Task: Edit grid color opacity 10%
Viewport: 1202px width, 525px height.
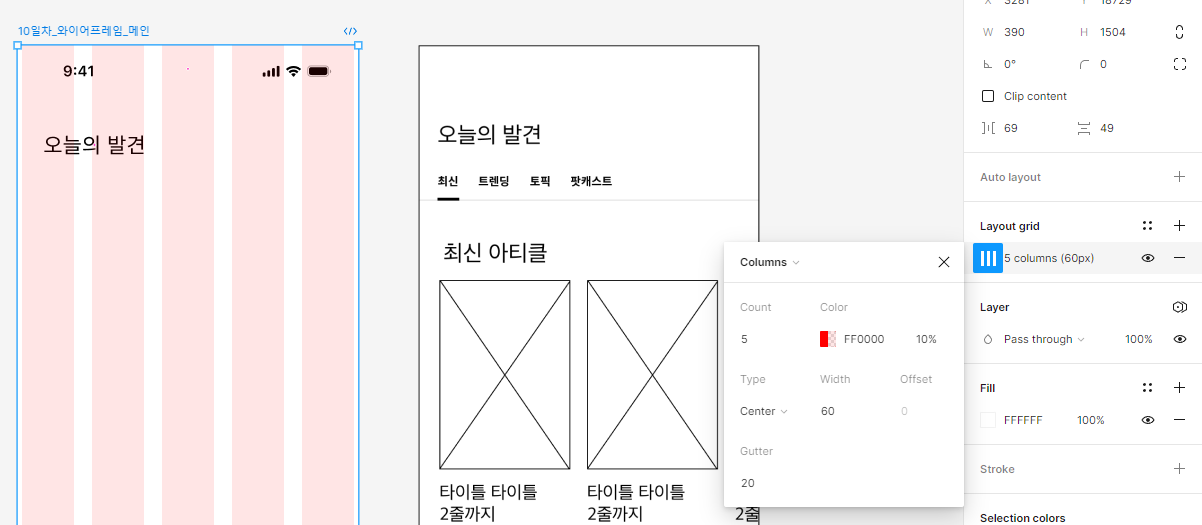Action: [926, 339]
